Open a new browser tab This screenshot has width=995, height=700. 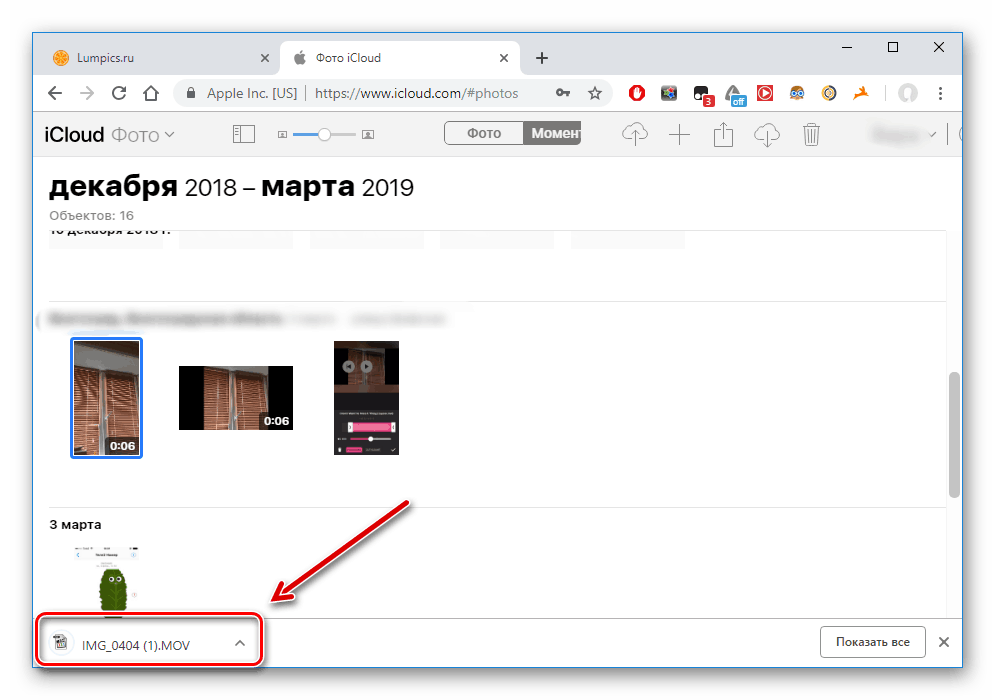[x=541, y=58]
